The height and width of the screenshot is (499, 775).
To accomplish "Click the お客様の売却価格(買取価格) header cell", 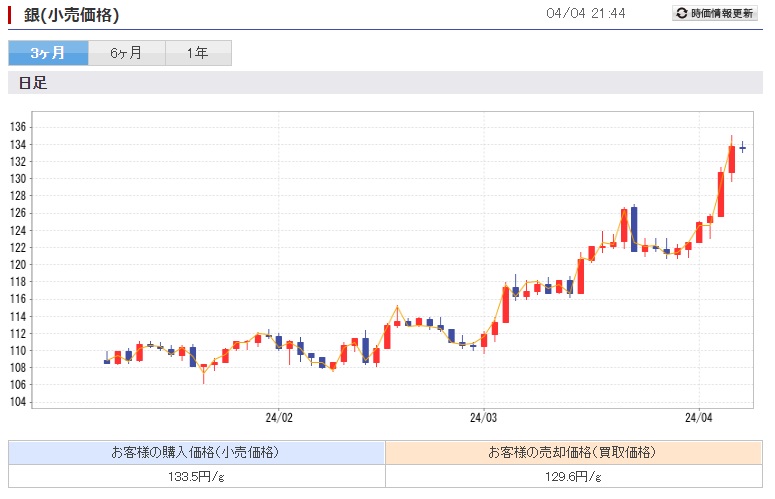I will (x=574, y=453).
